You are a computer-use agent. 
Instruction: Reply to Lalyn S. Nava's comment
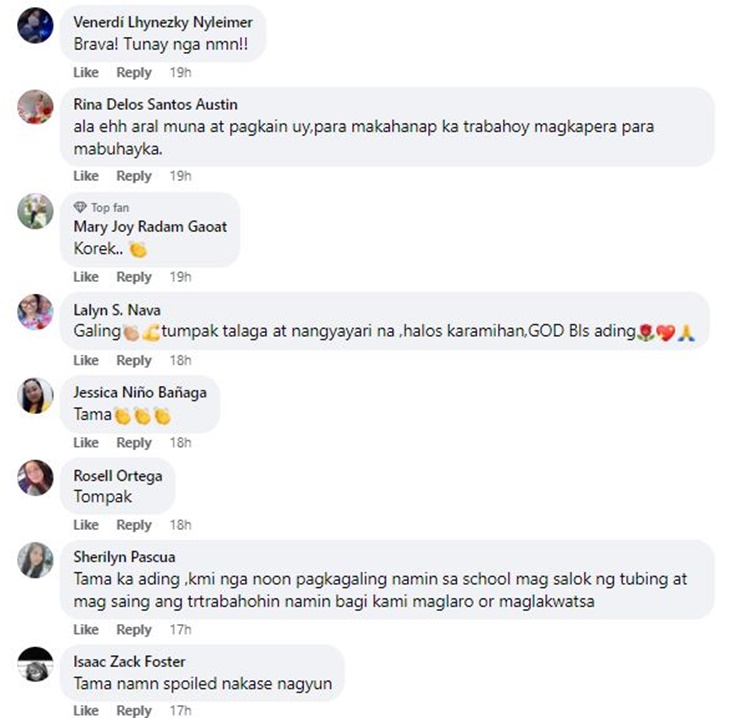click(134, 360)
